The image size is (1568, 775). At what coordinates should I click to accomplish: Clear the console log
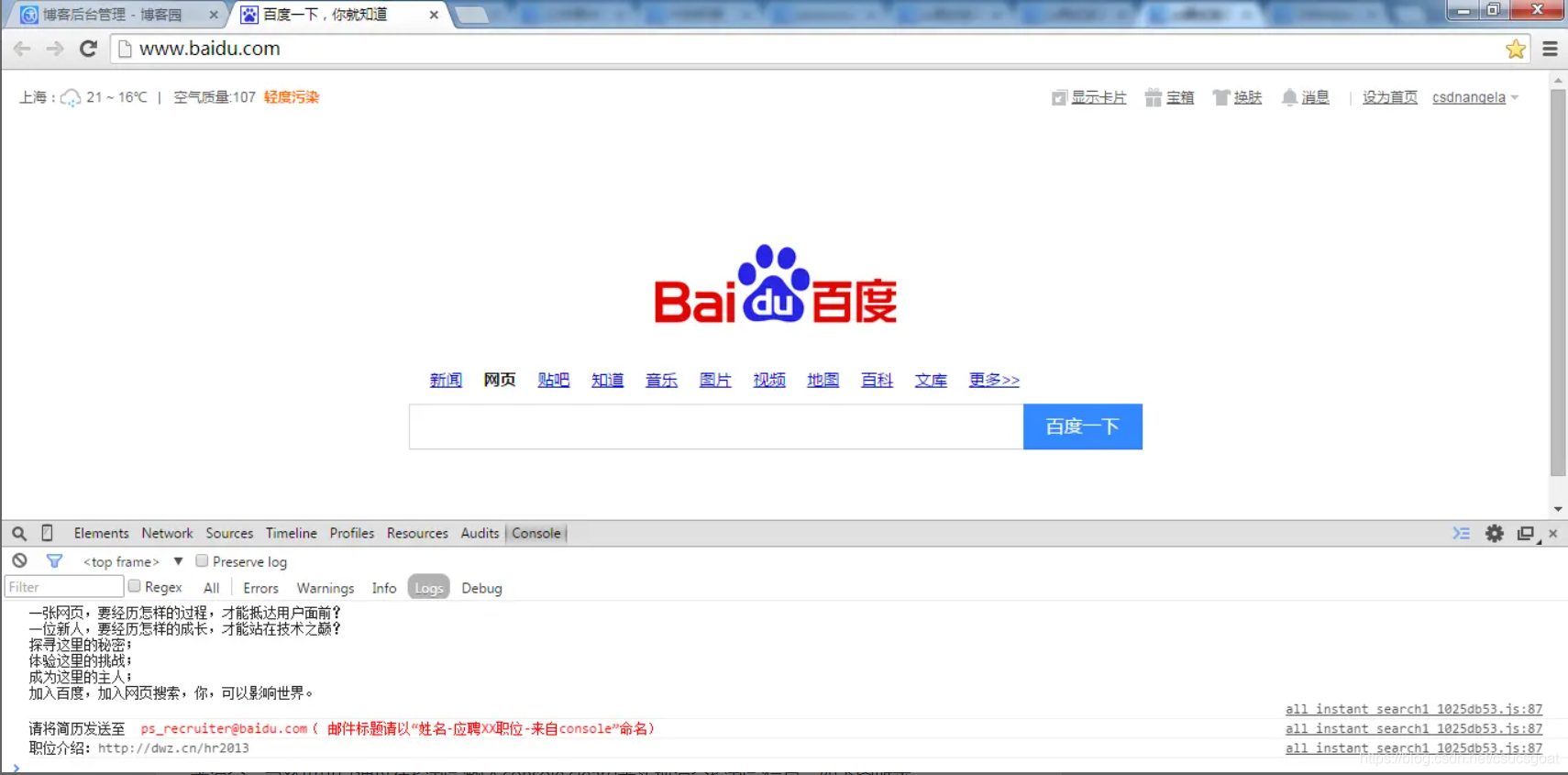(20, 560)
